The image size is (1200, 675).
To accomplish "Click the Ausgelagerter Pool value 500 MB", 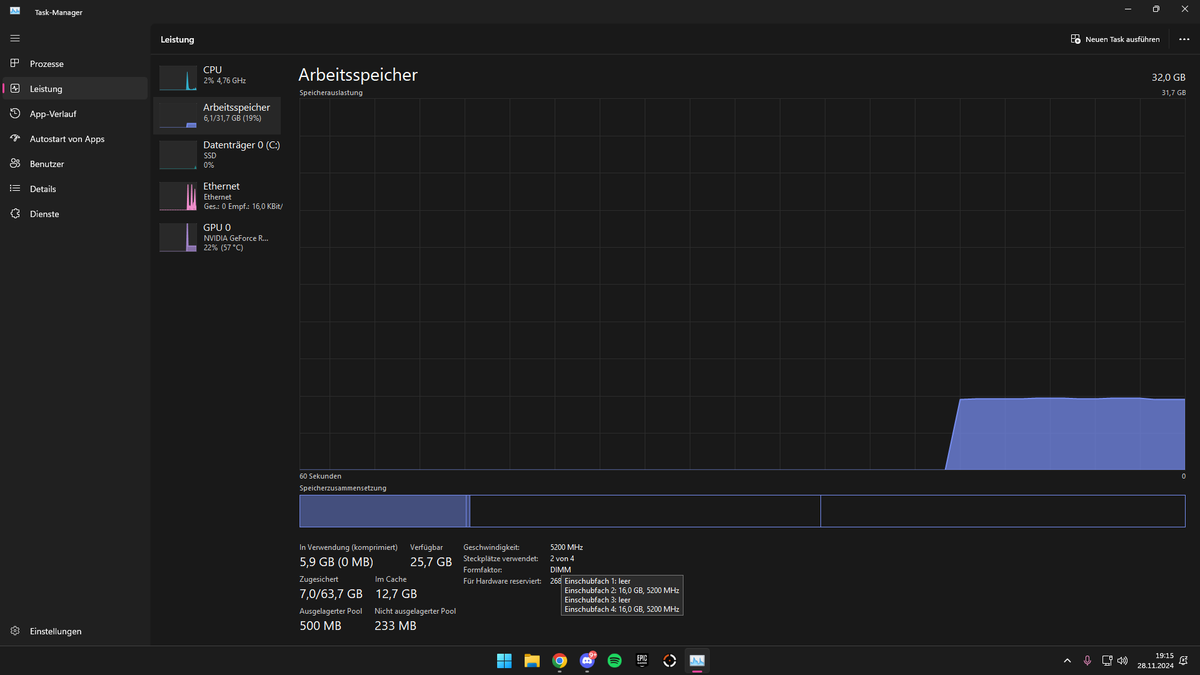I will (320, 626).
